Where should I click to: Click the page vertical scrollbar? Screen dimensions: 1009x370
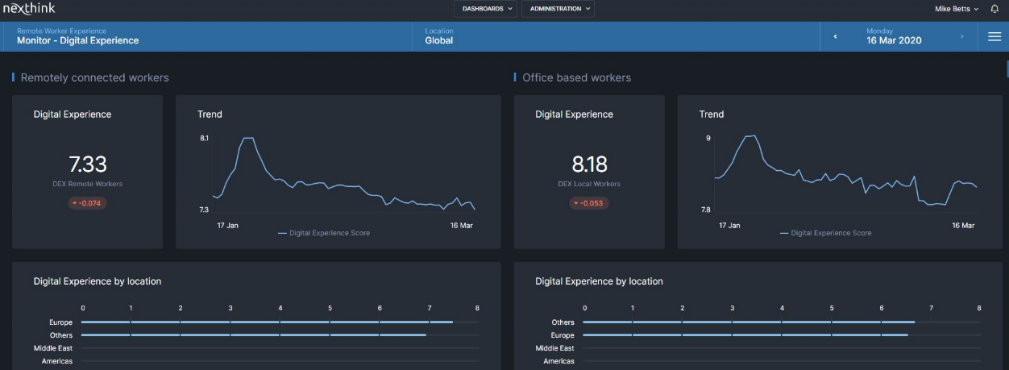(1006, 68)
